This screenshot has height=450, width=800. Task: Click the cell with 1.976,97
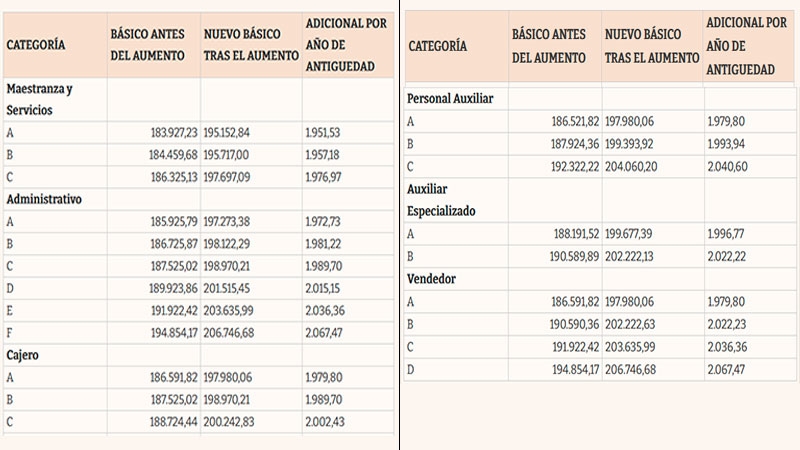[328, 176]
